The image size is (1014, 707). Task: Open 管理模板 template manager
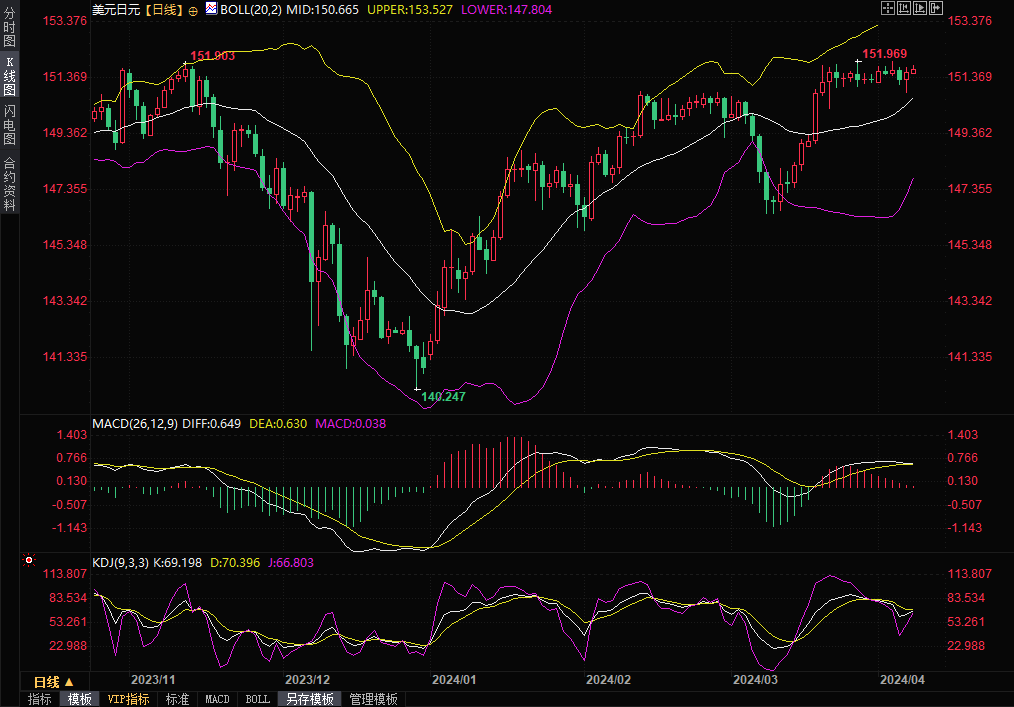click(x=373, y=699)
